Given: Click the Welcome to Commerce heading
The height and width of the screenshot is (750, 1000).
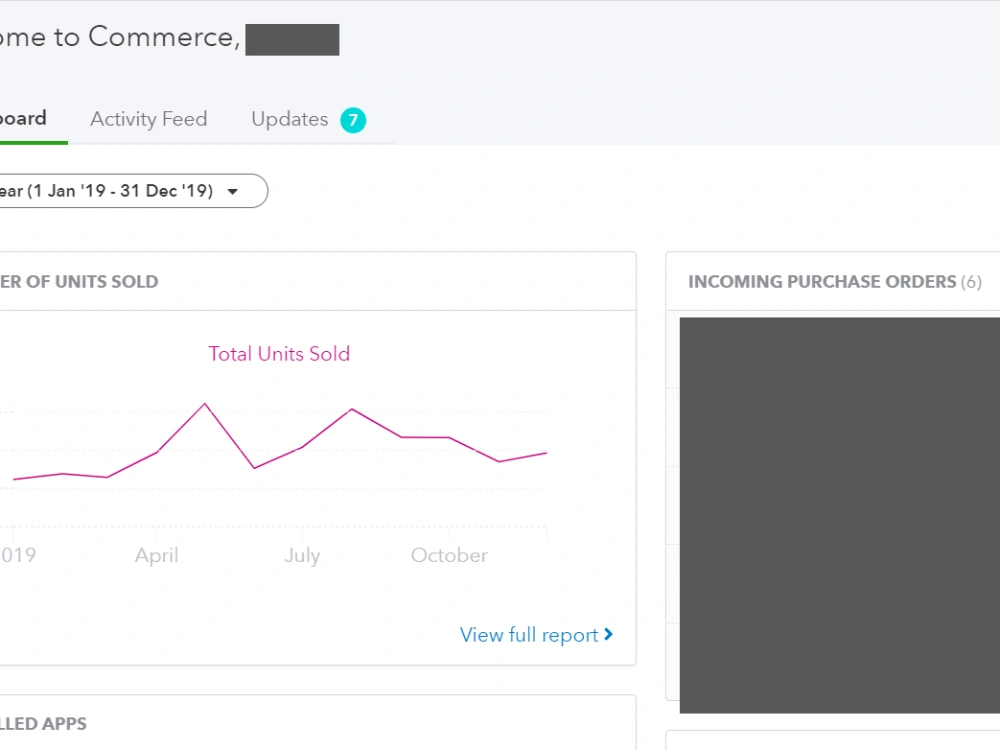Looking at the screenshot, I should click(x=120, y=37).
